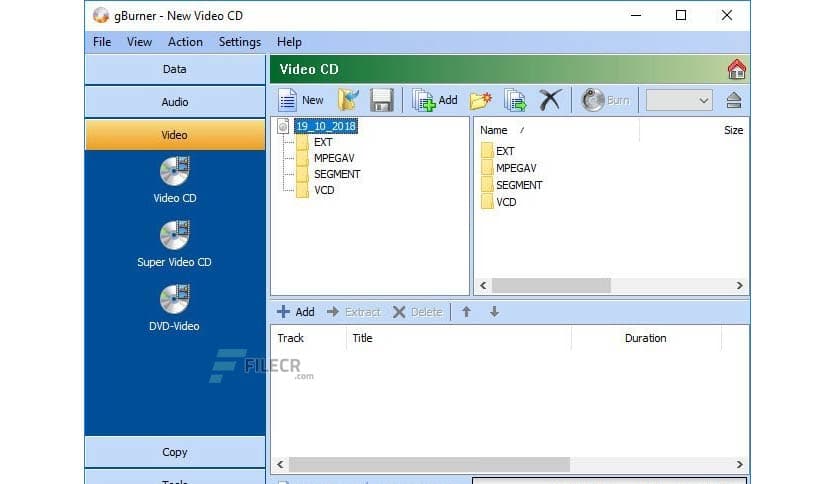Click the MPEGAV folder icon in the file list
This screenshot has height=484, width=836.
point(487,168)
